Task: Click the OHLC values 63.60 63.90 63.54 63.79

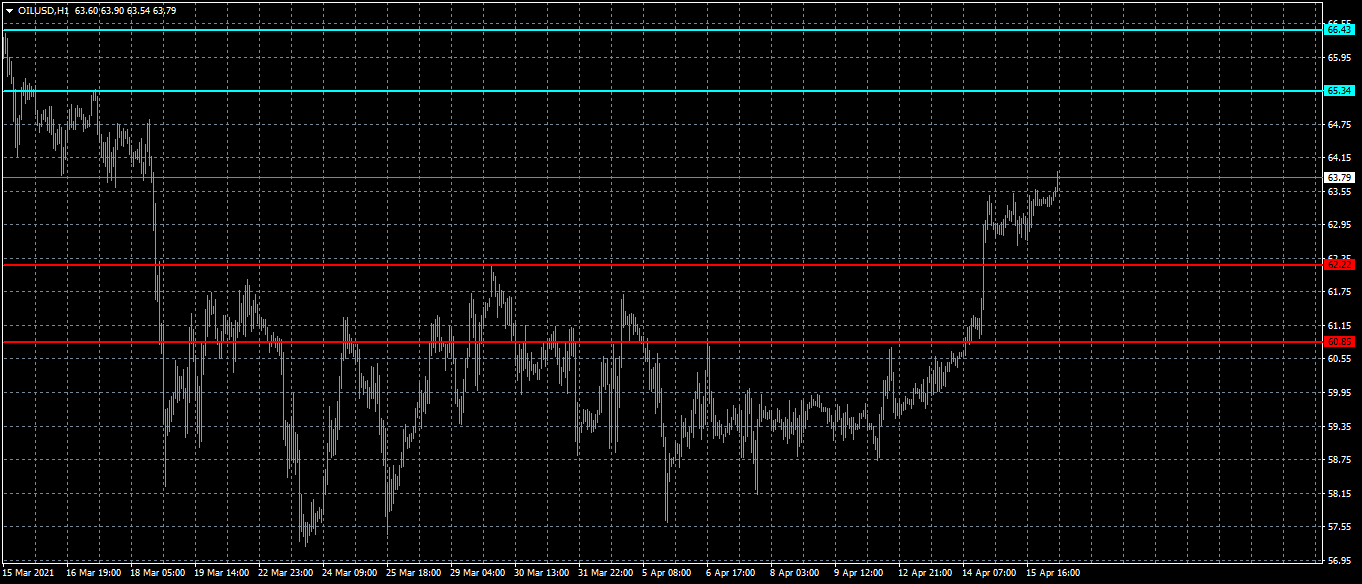Action: pos(126,10)
